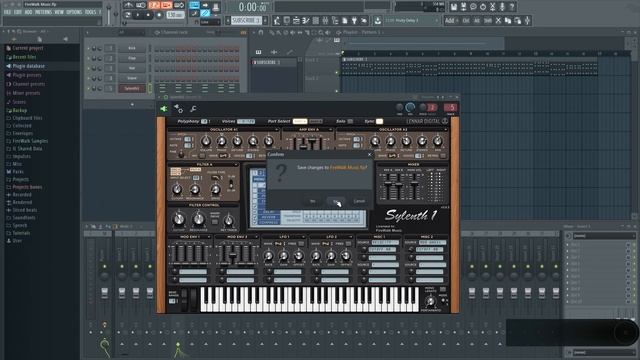Screen dimensions: 640x360
Task: Click the green arrow icon in the Sylenth1 wrapper
Action: click(164, 109)
